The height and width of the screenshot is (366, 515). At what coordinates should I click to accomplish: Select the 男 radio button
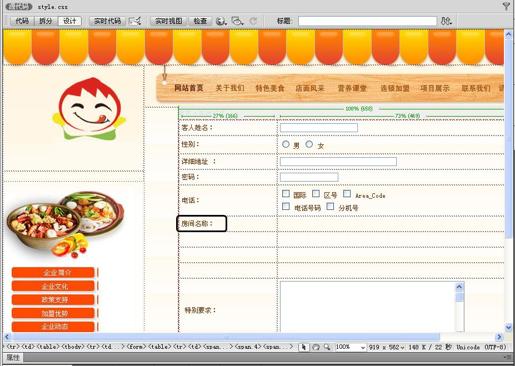coord(286,144)
